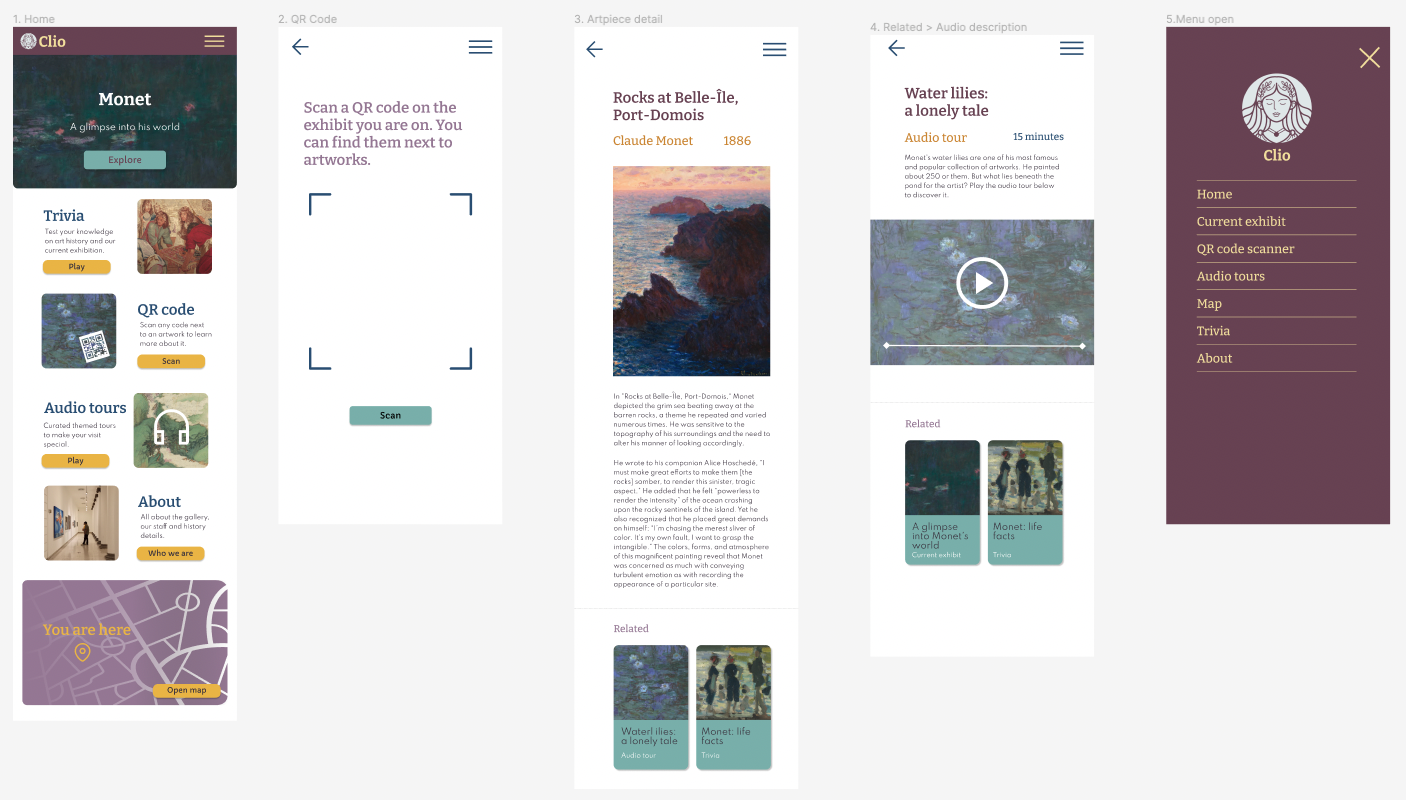Click the QR code heading on Home
Image resolution: width=1406 pixels, height=800 pixels.
click(x=166, y=310)
